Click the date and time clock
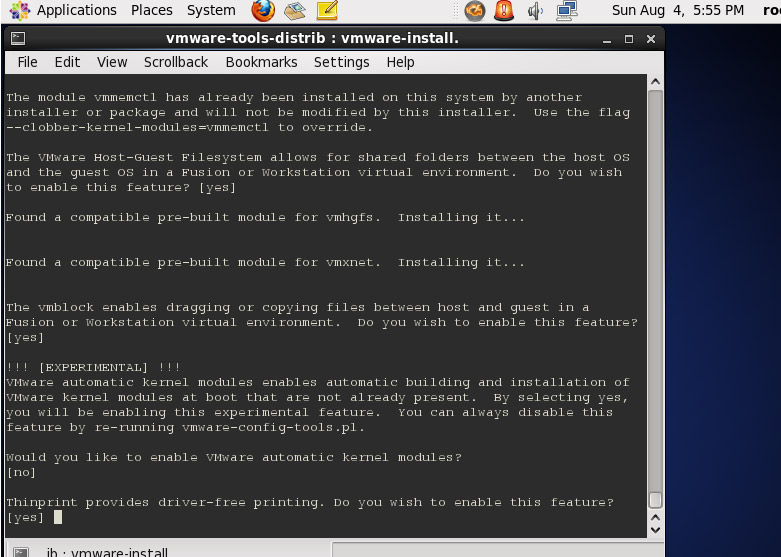 (x=677, y=10)
